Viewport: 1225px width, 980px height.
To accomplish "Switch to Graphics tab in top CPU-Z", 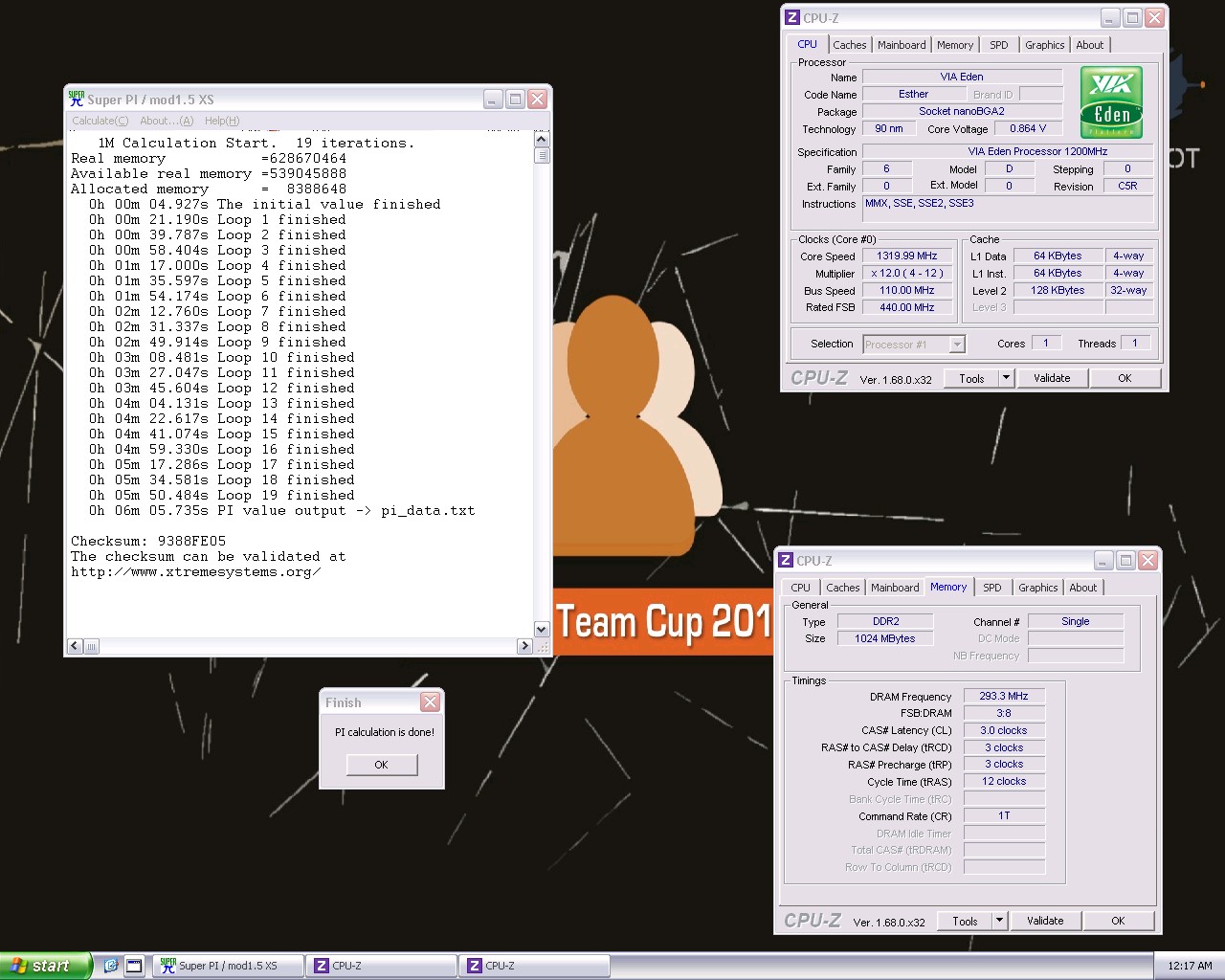I will click(1044, 45).
